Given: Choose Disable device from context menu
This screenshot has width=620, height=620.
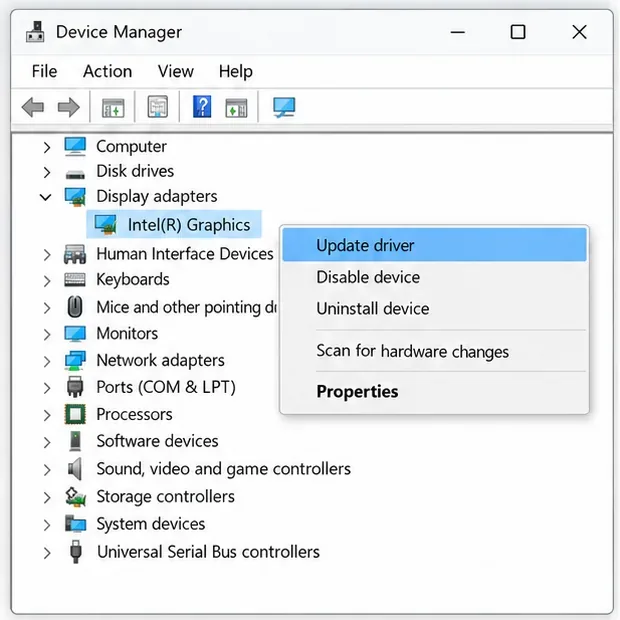Looking at the screenshot, I should coord(434,277).
